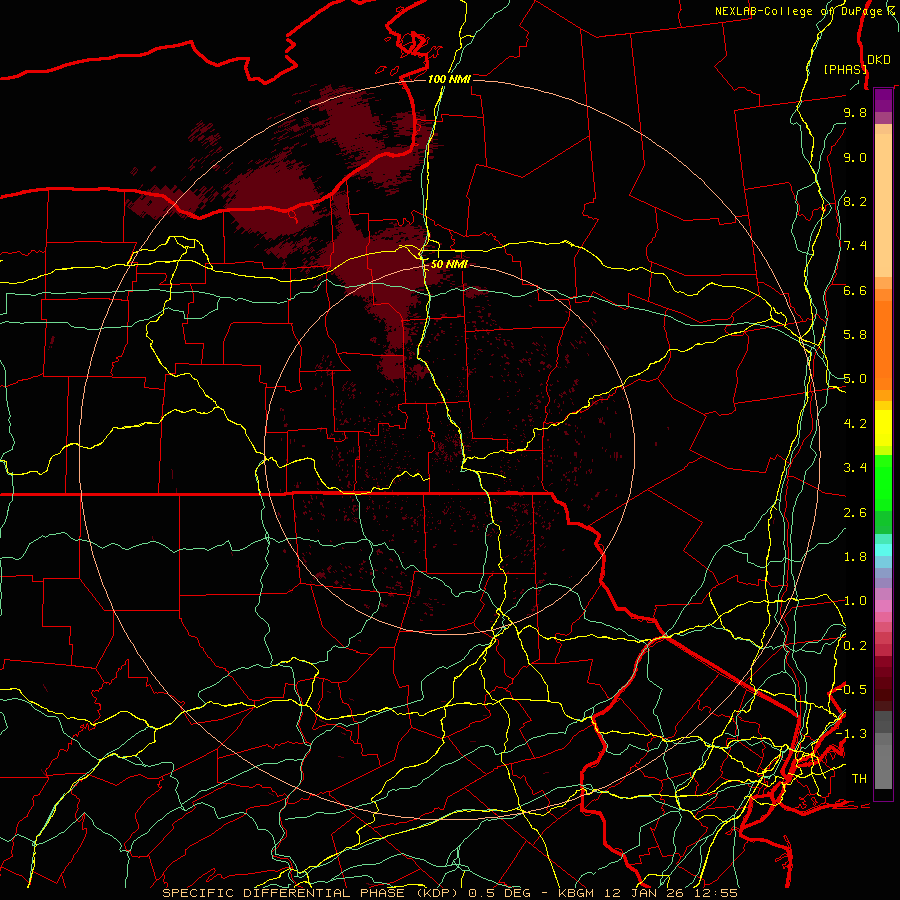900x900 pixels.
Task: Click the 0.2 scale value
Action: [x=855, y=646]
